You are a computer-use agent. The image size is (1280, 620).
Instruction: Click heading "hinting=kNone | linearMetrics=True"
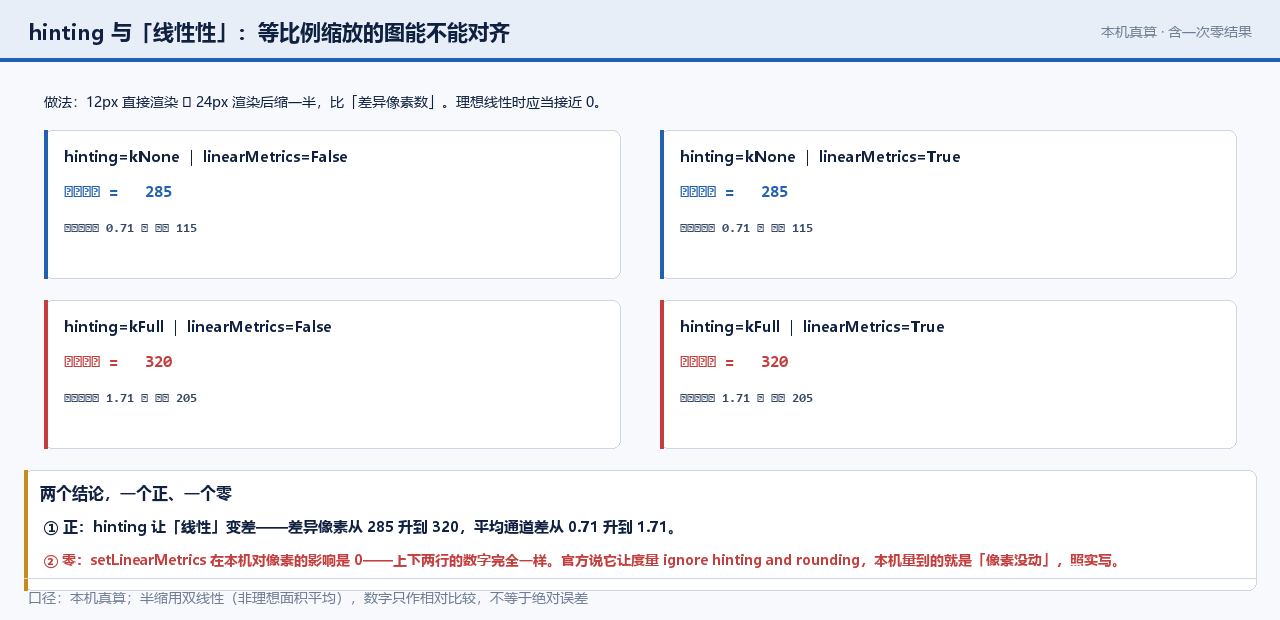point(820,157)
